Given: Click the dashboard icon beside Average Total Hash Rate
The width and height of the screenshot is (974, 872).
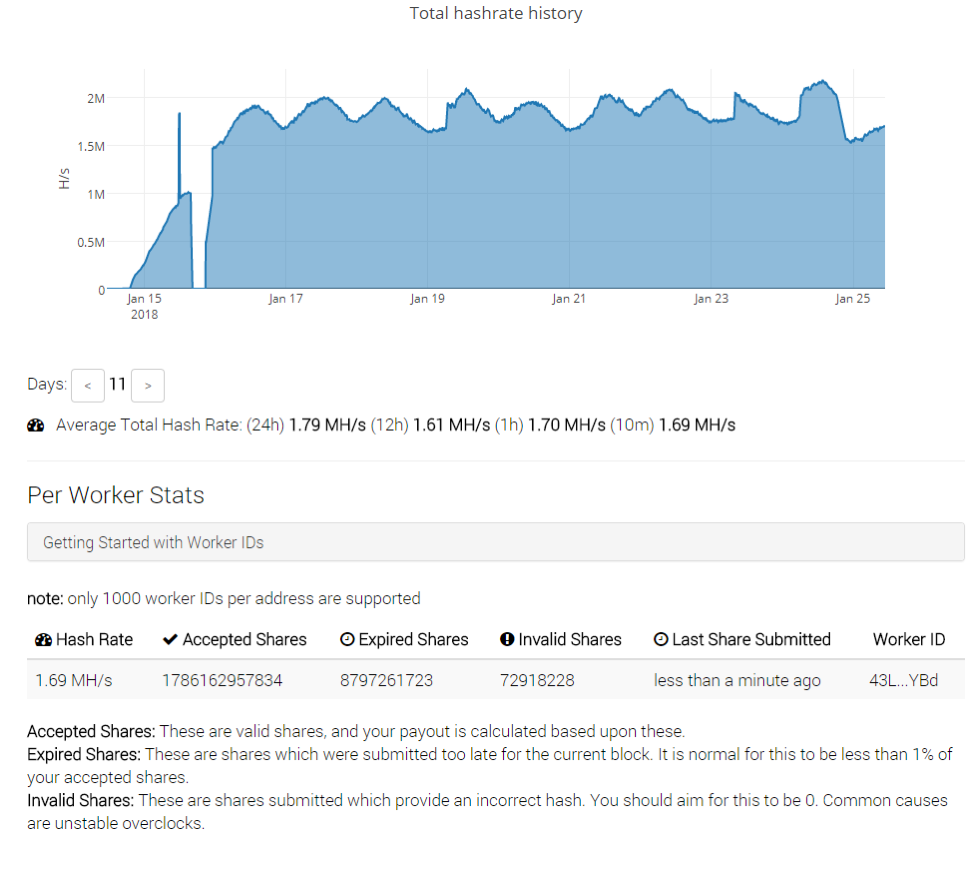Looking at the screenshot, I should 36,425.
